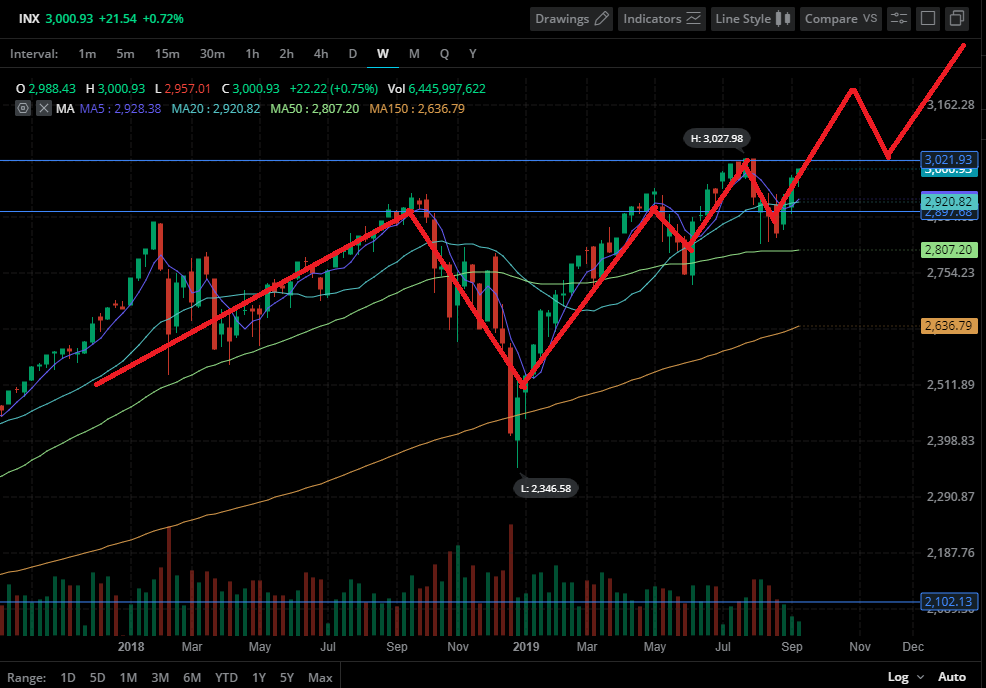The height and width of the screenshot is (688, 986).
Task: Select the 30m interval
Action: tap(212, 54)
